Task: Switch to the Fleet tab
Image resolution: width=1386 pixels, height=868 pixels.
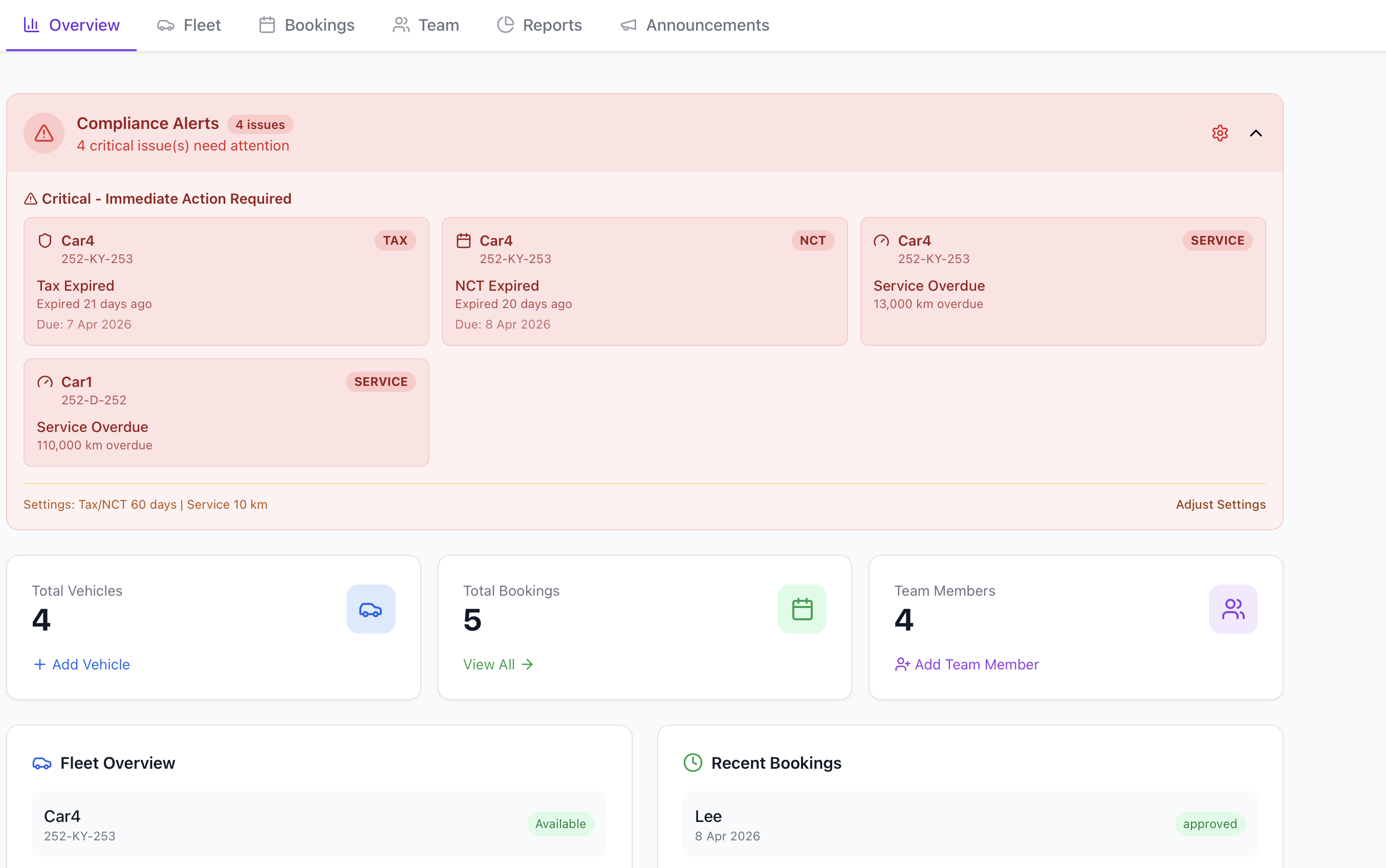Action: [x=189, y=25]
